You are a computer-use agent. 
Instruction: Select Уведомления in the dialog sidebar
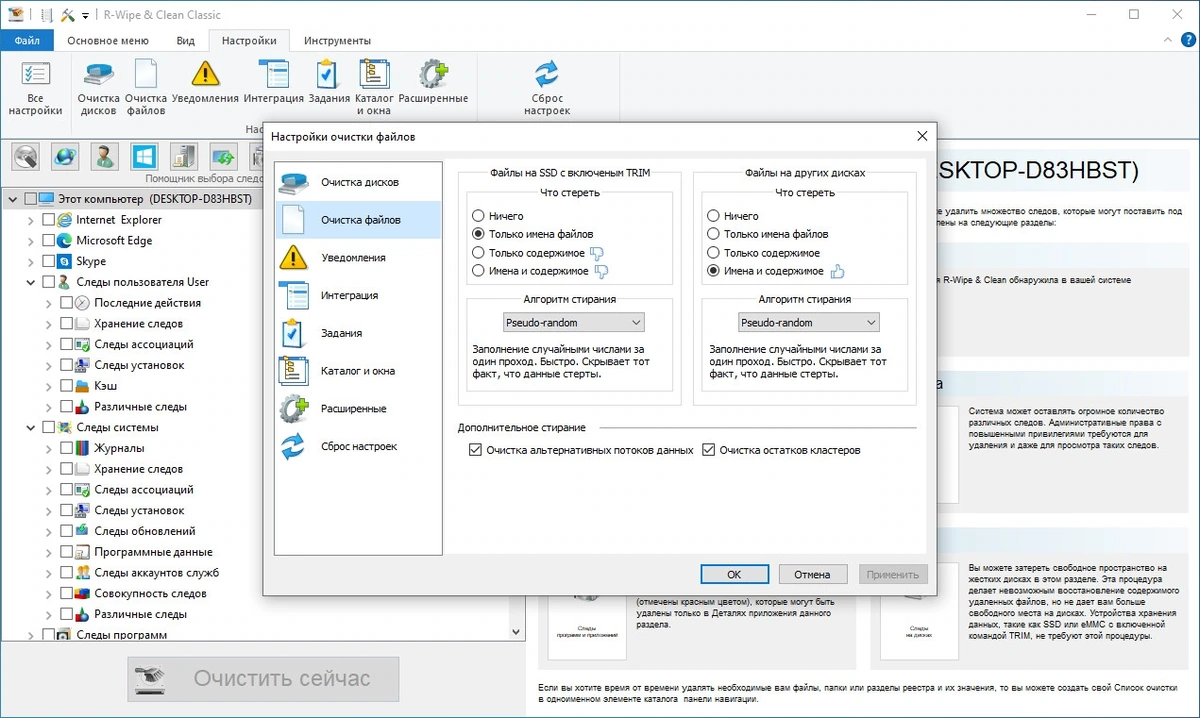(359, 258)
